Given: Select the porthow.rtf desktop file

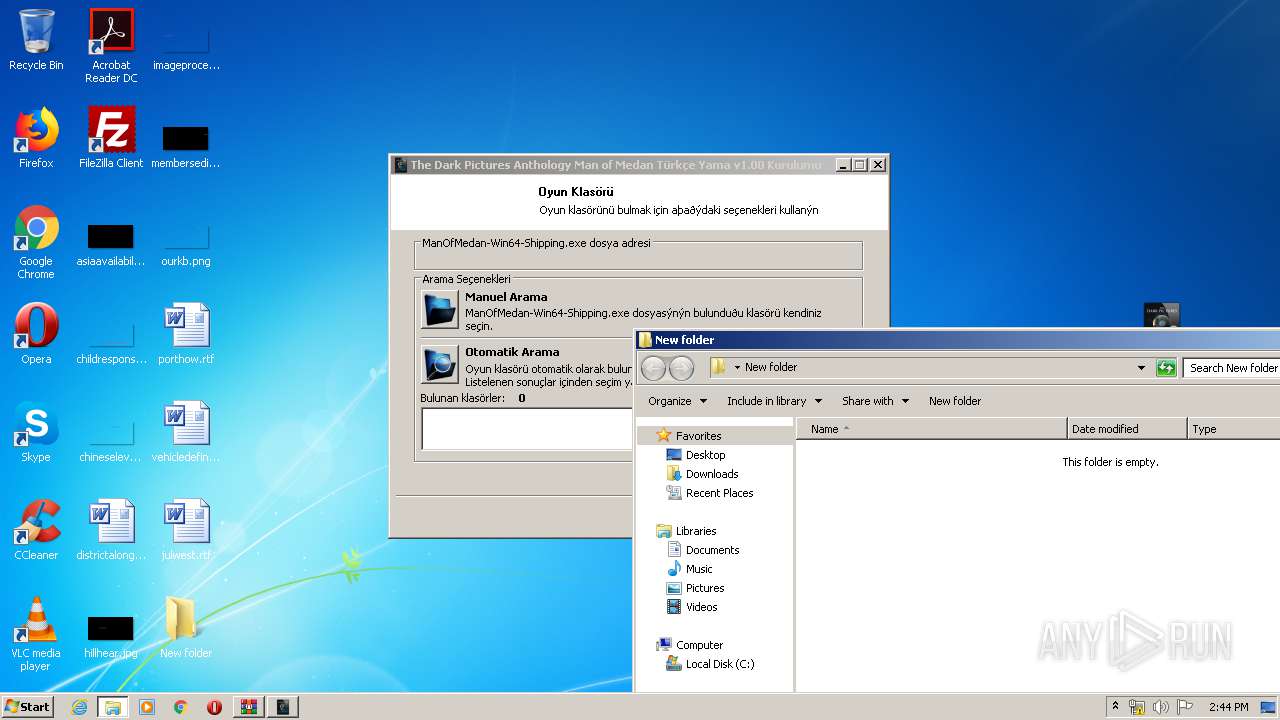Looking at the screenshot, I should coord(186,334).
